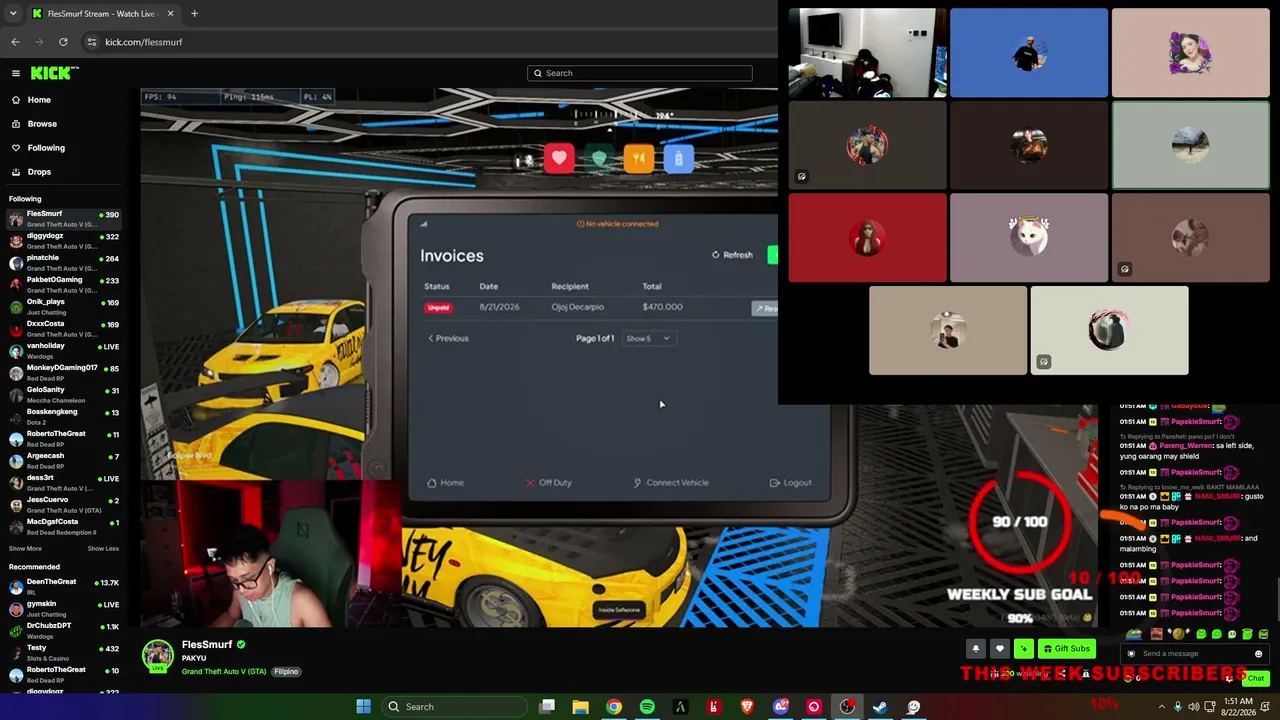The height and width of the screenshot is (720, 1280).
Task: Collapse the Following list with Show Less
Action: point(103,548)
